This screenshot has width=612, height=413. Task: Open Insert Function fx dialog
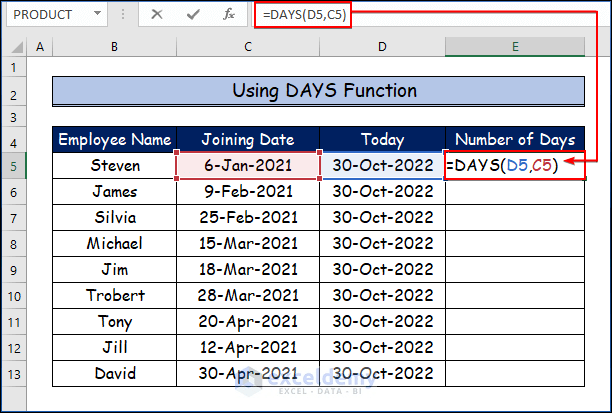tap(229, 14)
